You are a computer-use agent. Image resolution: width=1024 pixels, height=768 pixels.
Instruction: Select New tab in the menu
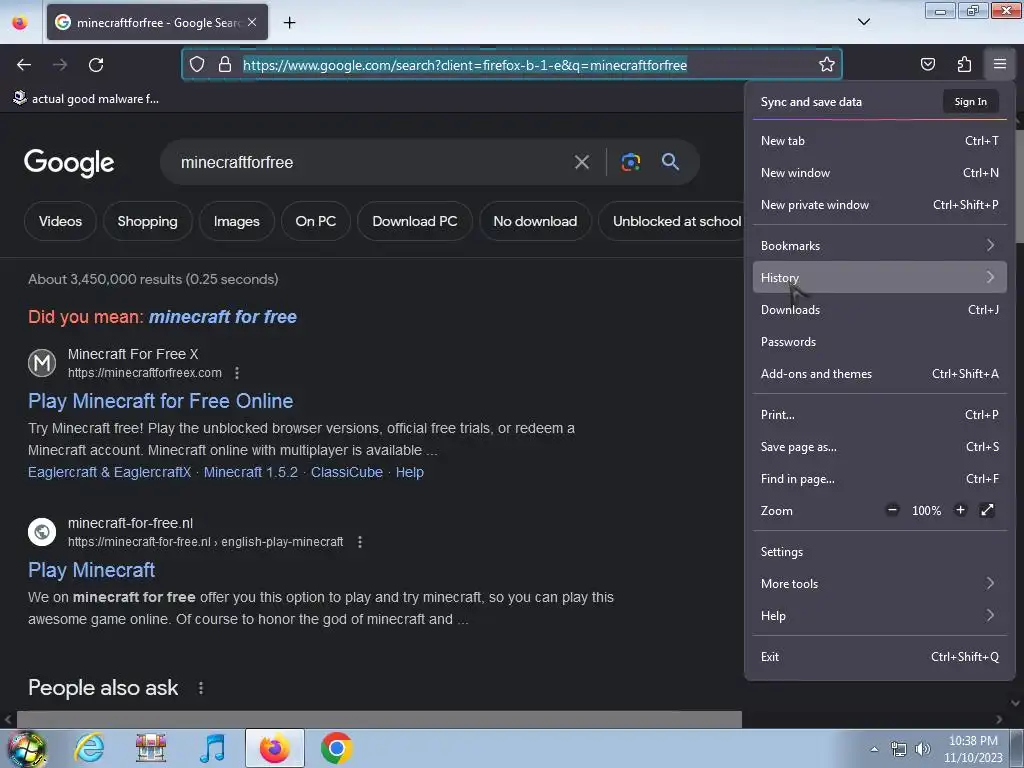coord(879,140)
